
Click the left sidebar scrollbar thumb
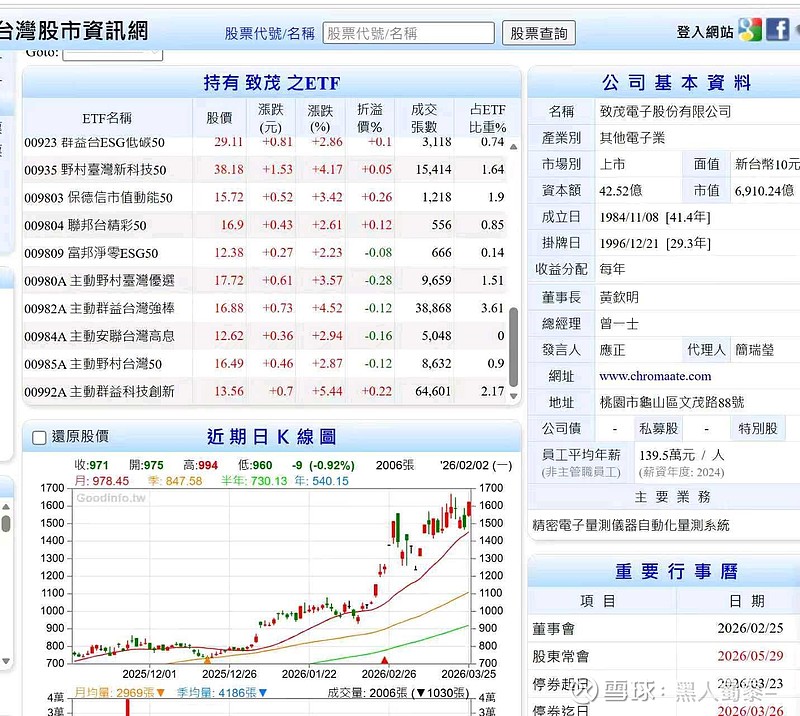[x=6, y=524]
